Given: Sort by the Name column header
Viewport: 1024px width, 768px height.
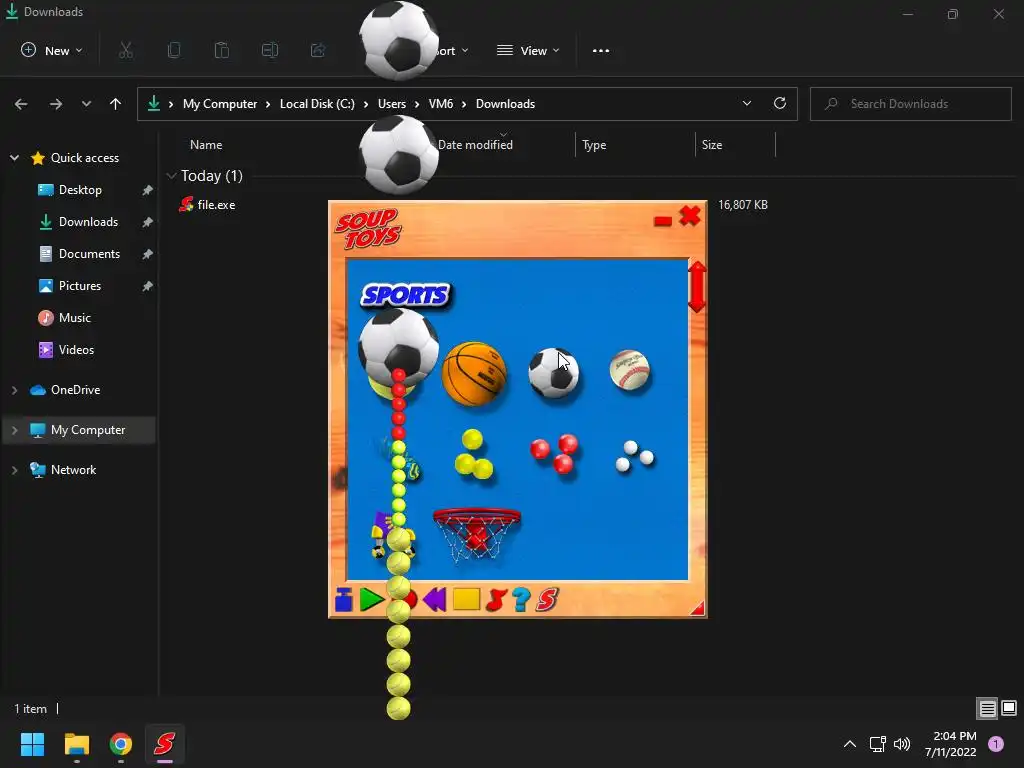Looking at the screenshot, I should coord(206,145).
